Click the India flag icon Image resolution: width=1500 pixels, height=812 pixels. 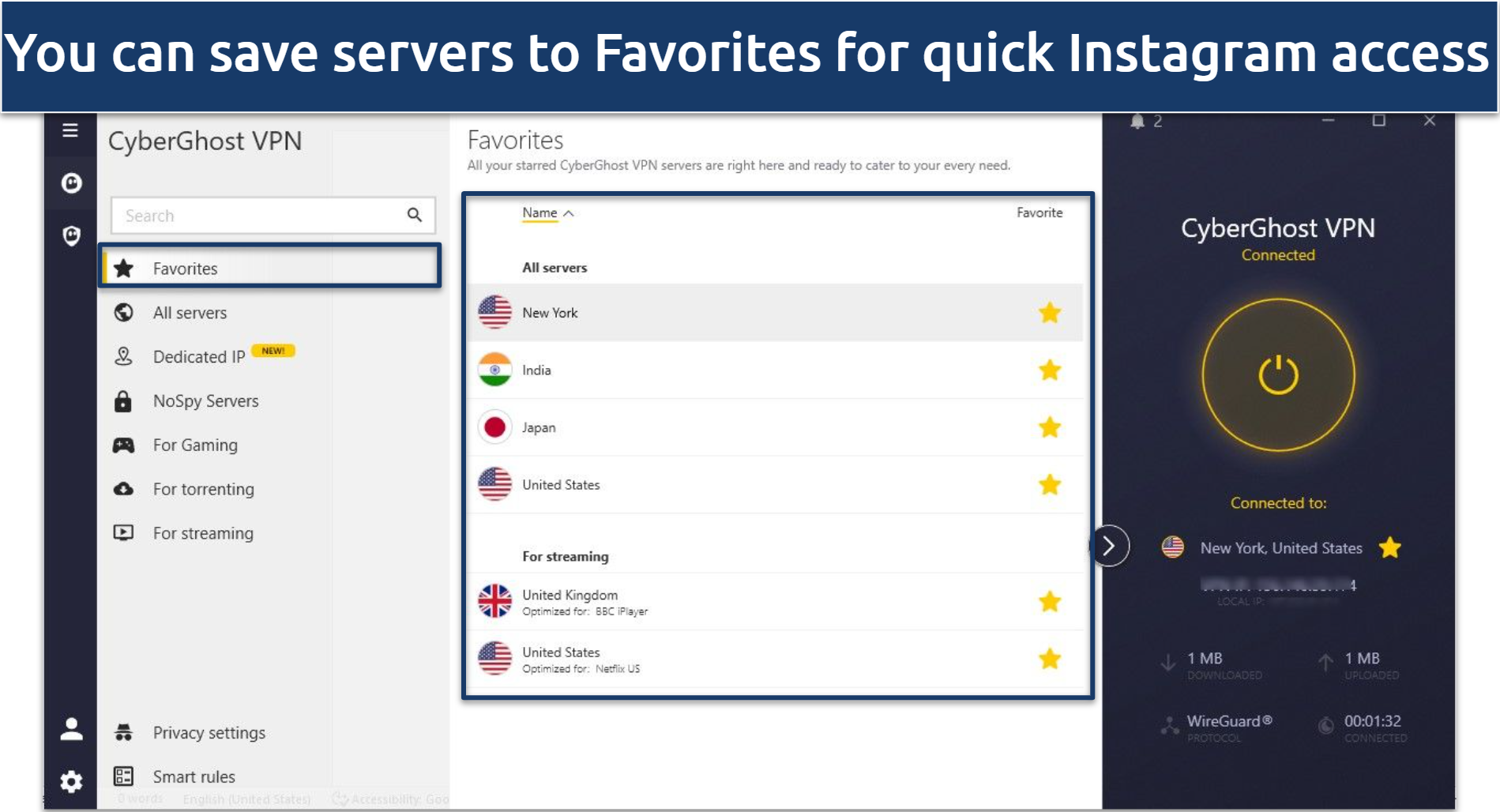(x=495, y=370)
